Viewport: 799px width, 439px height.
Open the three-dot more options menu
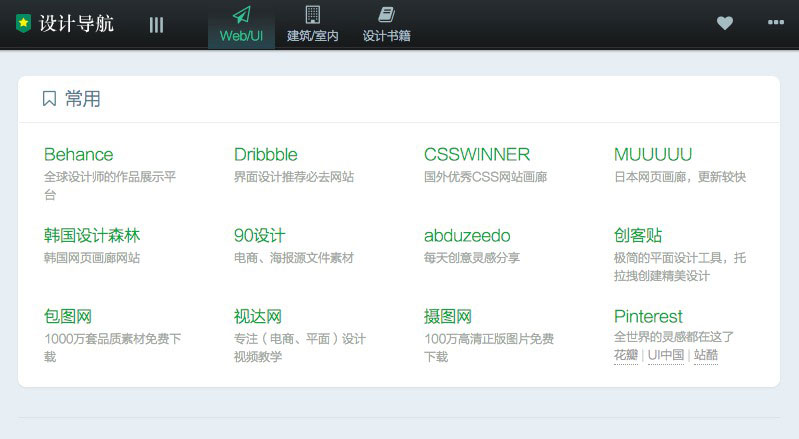[x=775, y=23]
